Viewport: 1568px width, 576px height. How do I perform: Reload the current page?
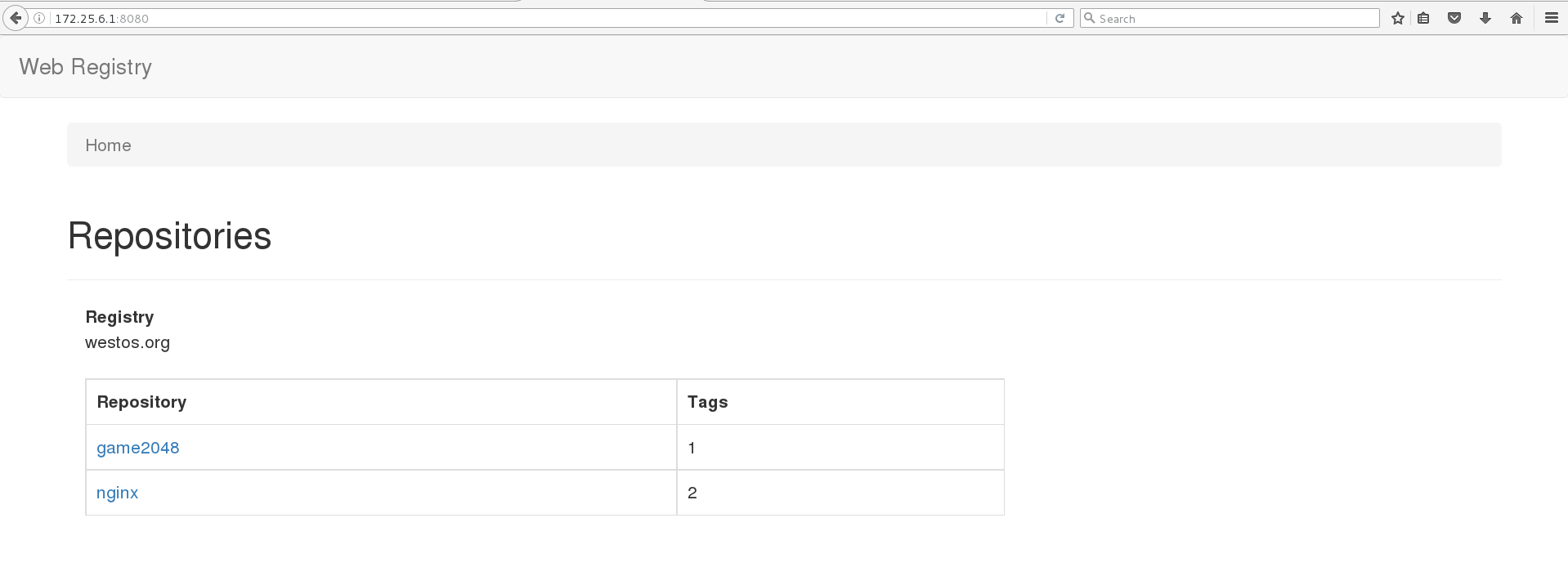1060,18
